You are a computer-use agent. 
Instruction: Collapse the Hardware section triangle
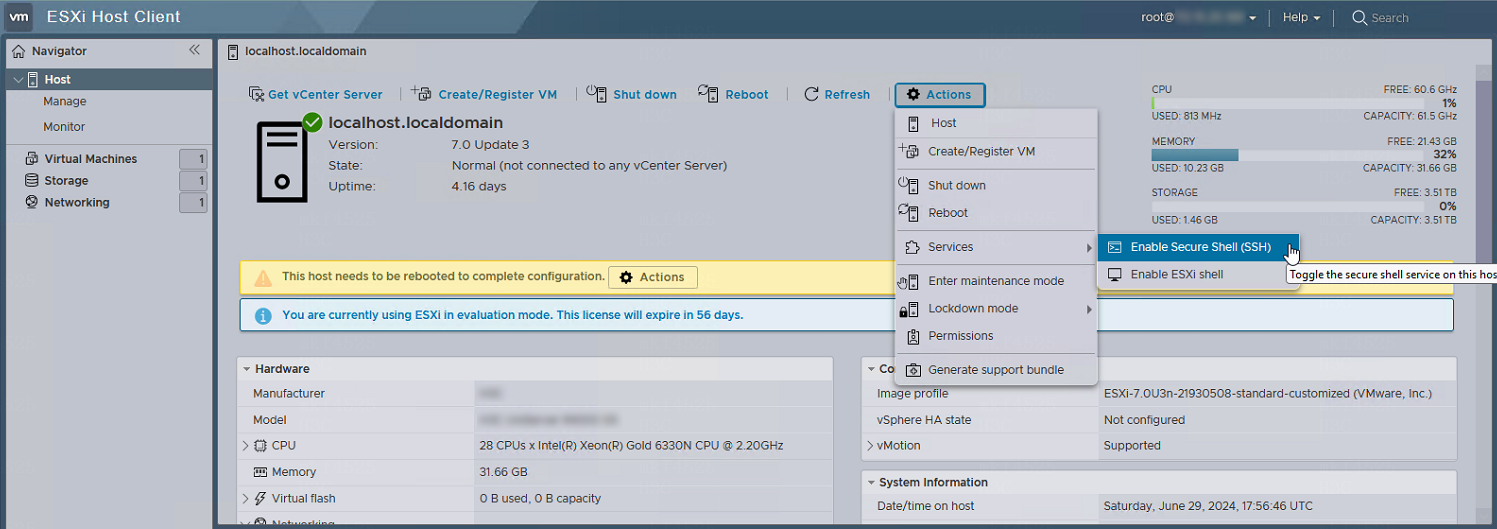click(246, 369)
